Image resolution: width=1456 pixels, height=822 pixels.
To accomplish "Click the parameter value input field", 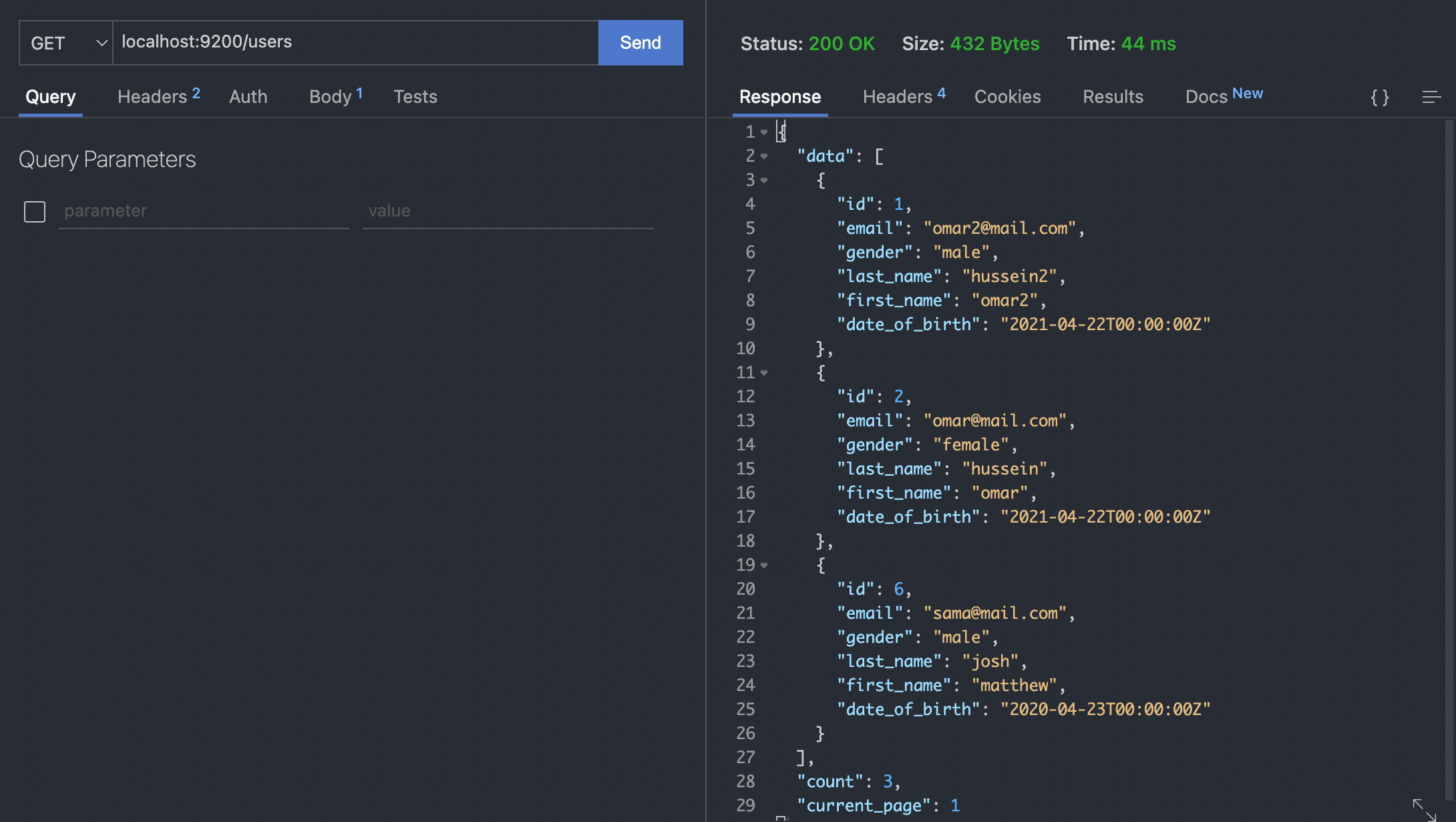I will tap(508, 211).
